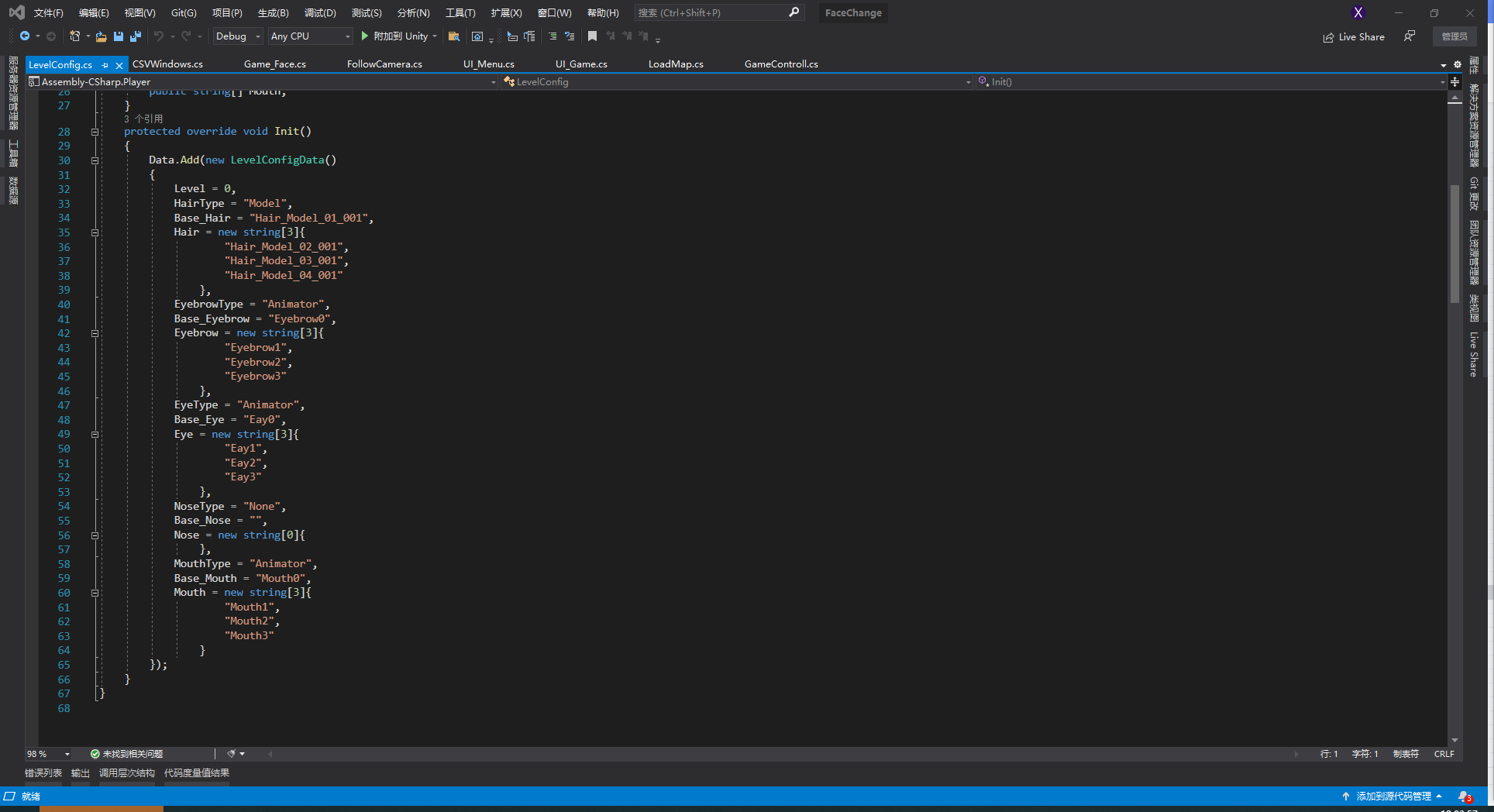The height and width of the screenshot is (812, 1494).
Task: Toggle a bookmark on the current line
Action: tap(592, 36)
